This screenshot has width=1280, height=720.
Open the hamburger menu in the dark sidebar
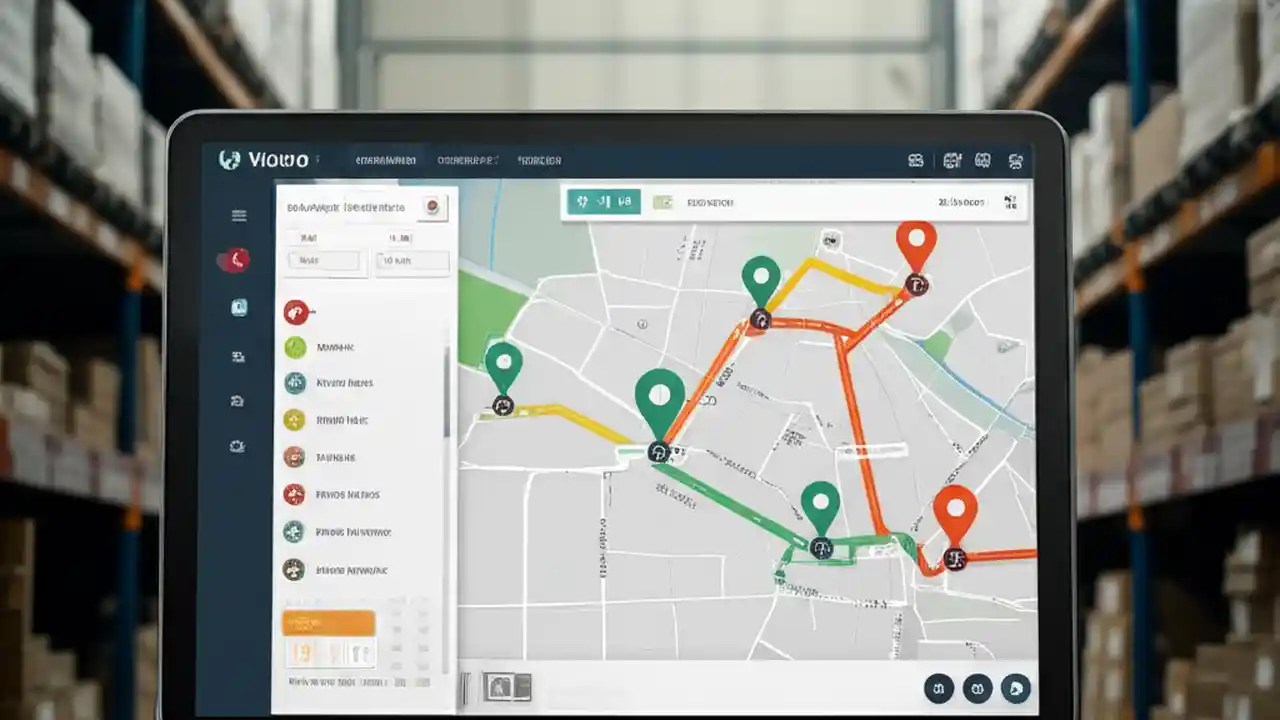[238, 214]
